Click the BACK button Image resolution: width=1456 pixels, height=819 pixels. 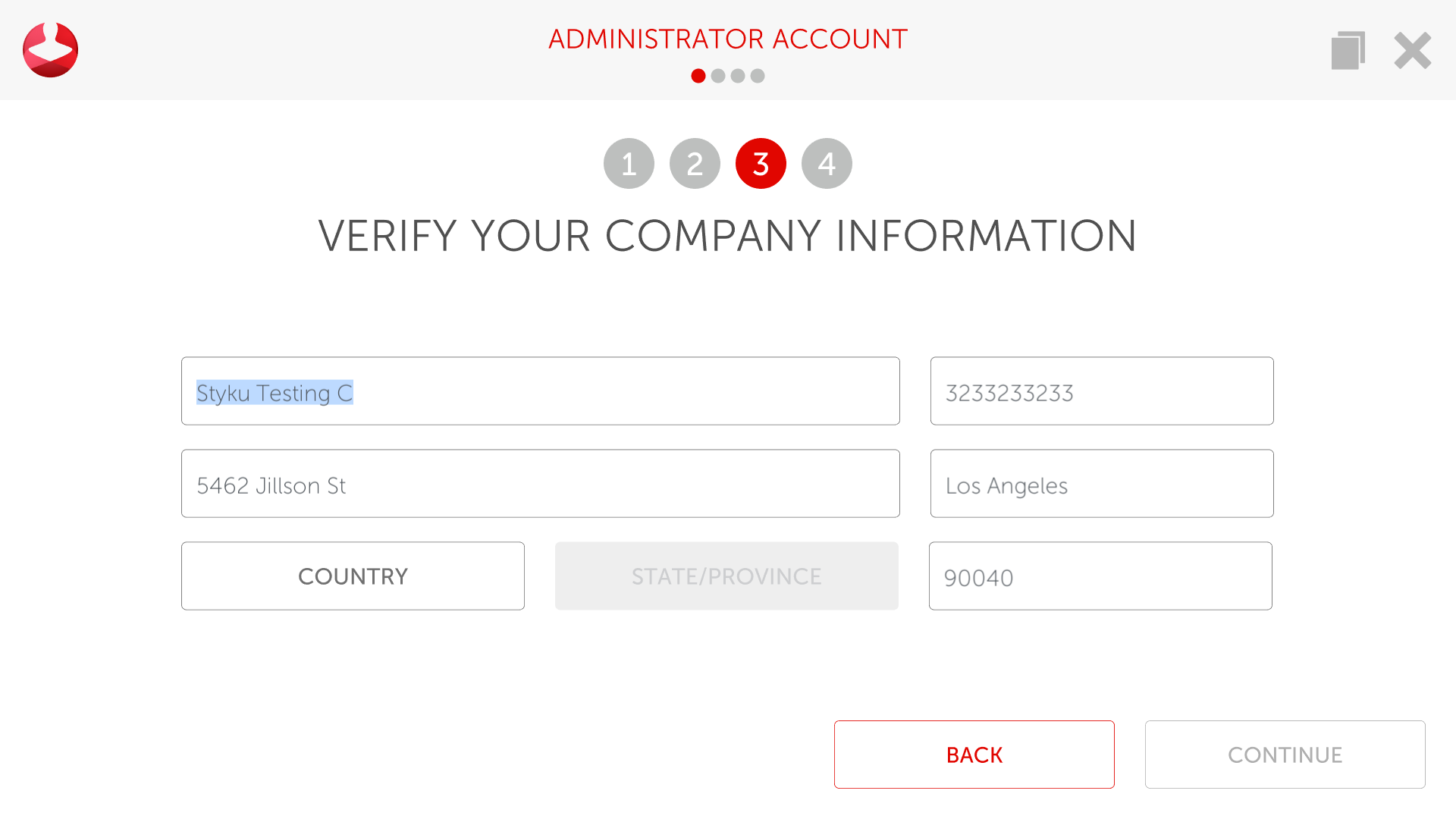coord(975,755)
